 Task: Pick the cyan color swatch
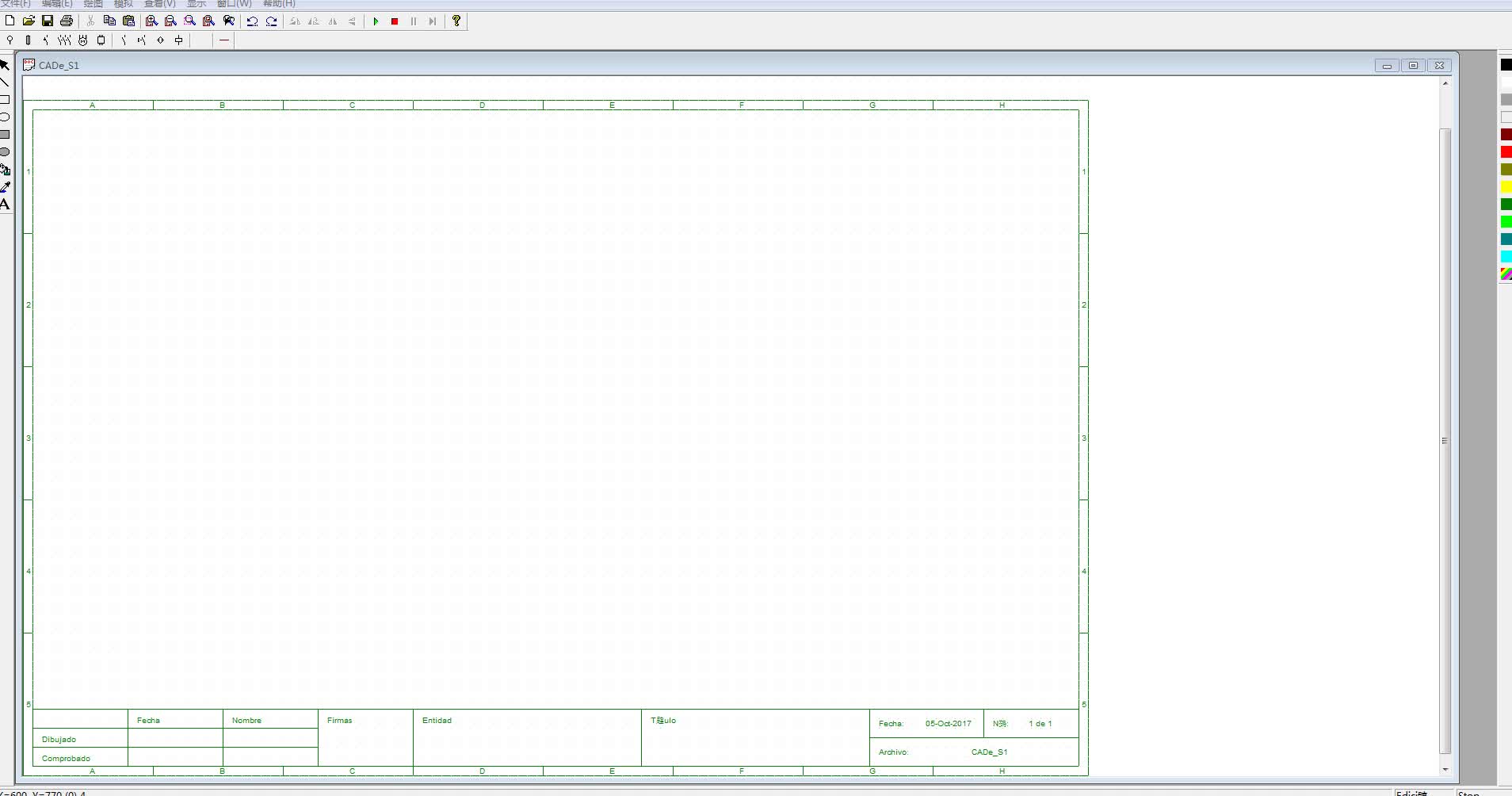1506,257
